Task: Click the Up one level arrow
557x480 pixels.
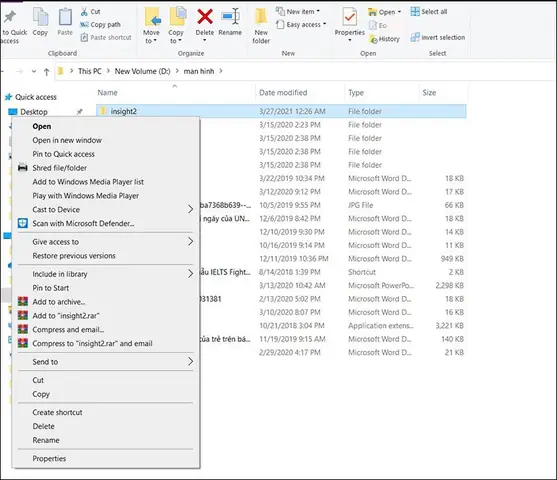Action: point(47,72)
